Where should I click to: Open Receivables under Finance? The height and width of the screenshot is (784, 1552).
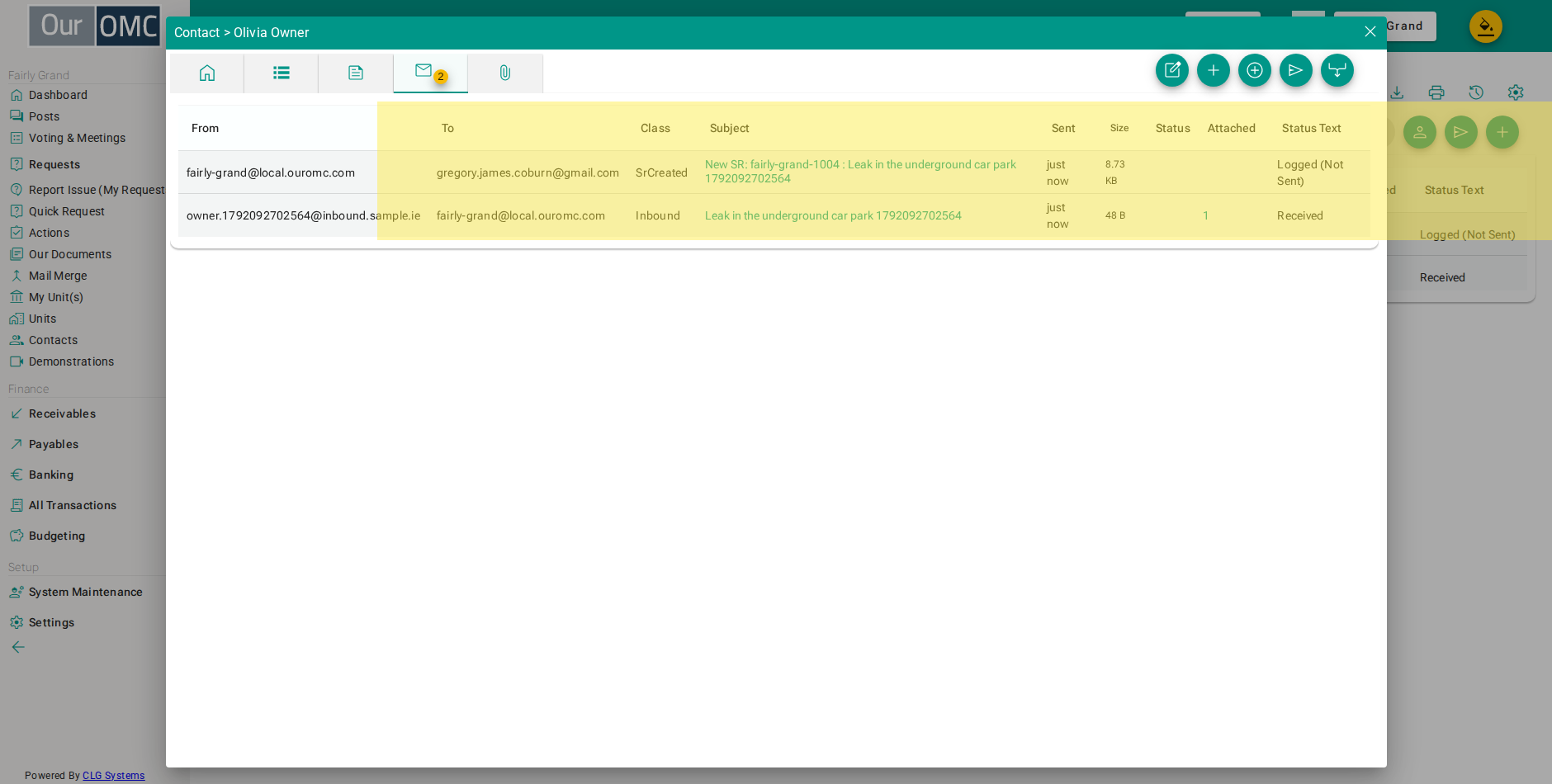(62, 413)
